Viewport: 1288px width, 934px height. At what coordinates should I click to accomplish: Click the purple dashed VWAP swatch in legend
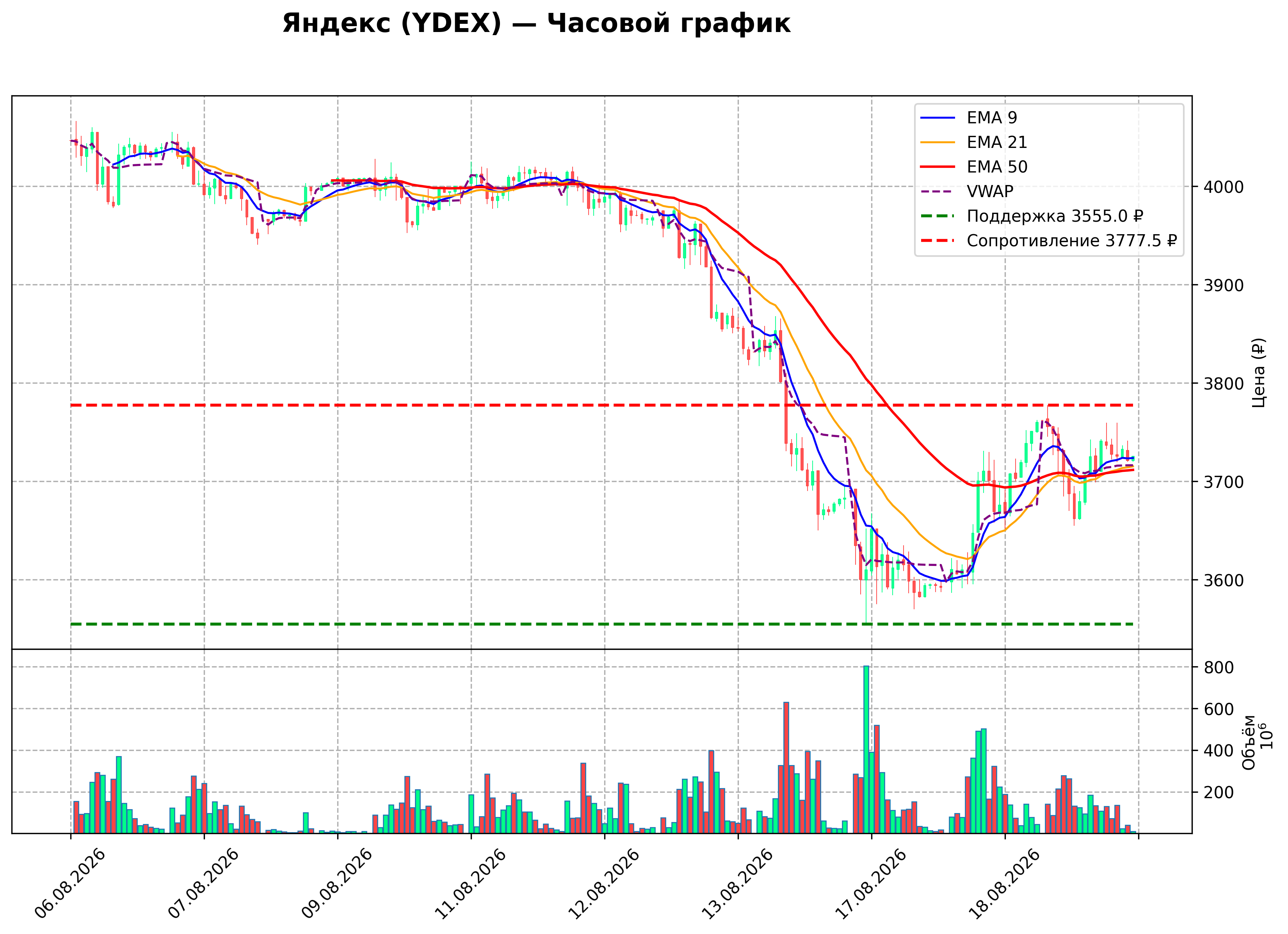click(x=938, y=191)
